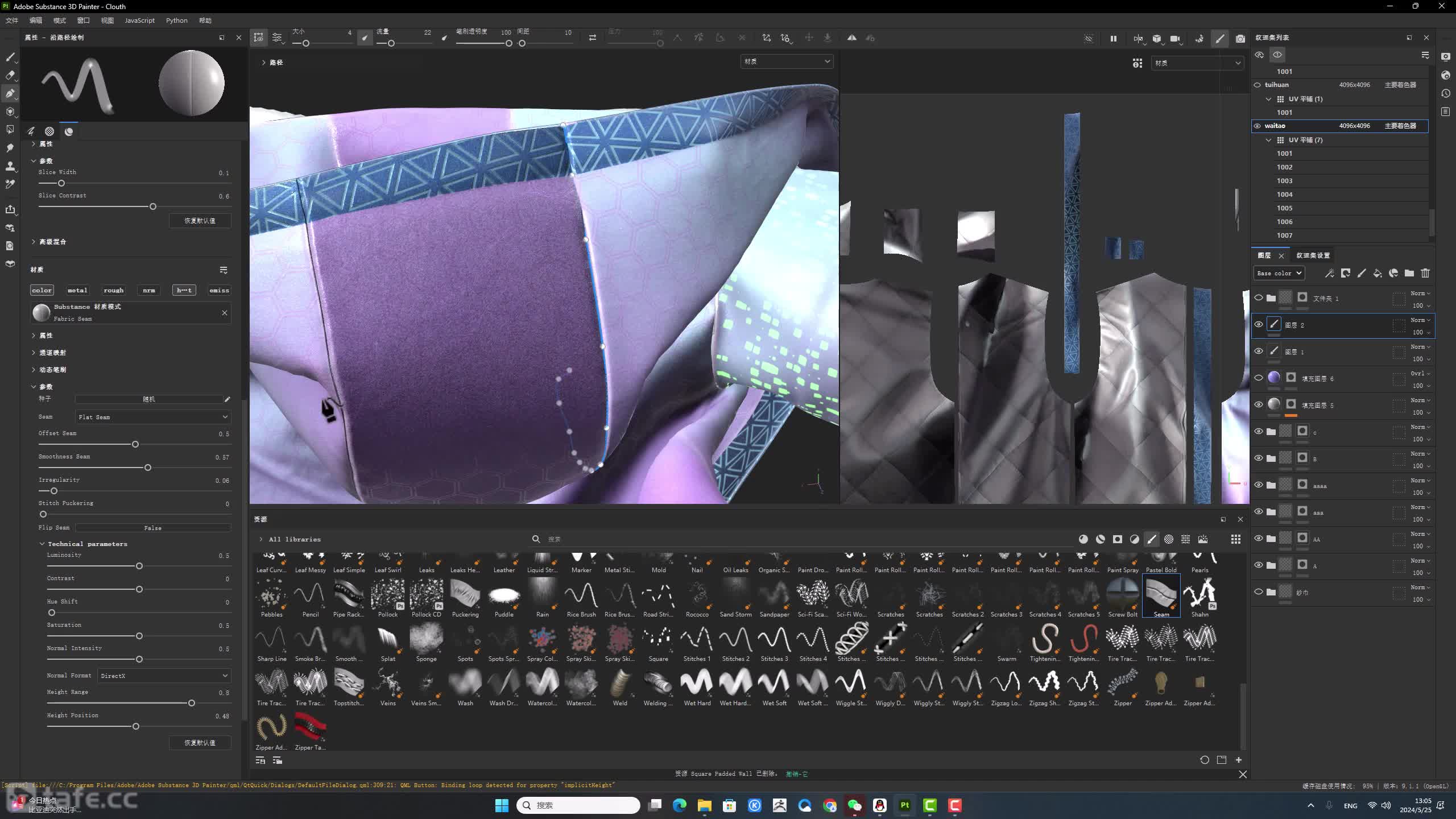Toggle the color channel button
1456x819 pixels.
(x=42, y=290)
